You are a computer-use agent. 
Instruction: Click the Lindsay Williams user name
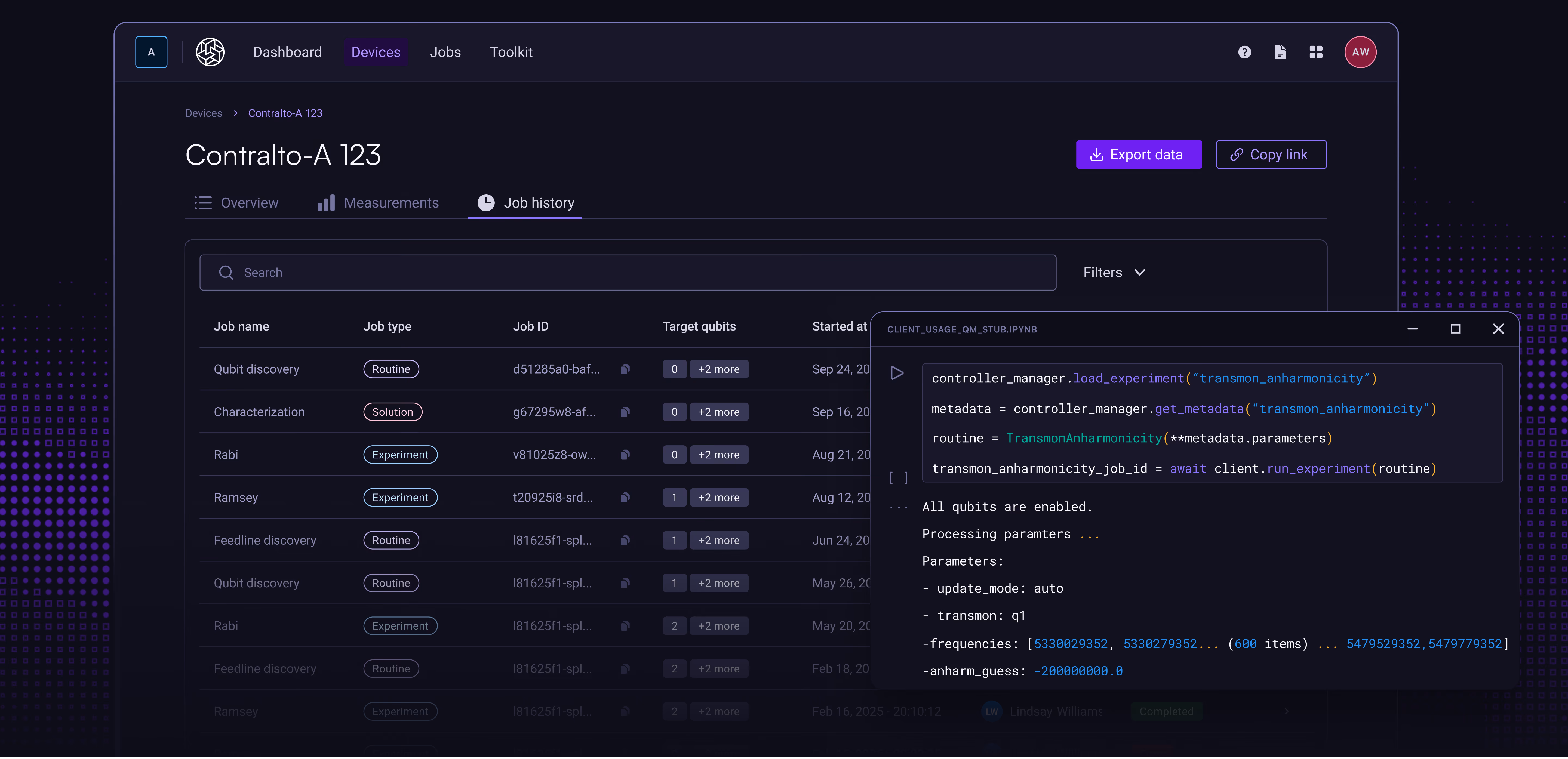coord(1056,711)
